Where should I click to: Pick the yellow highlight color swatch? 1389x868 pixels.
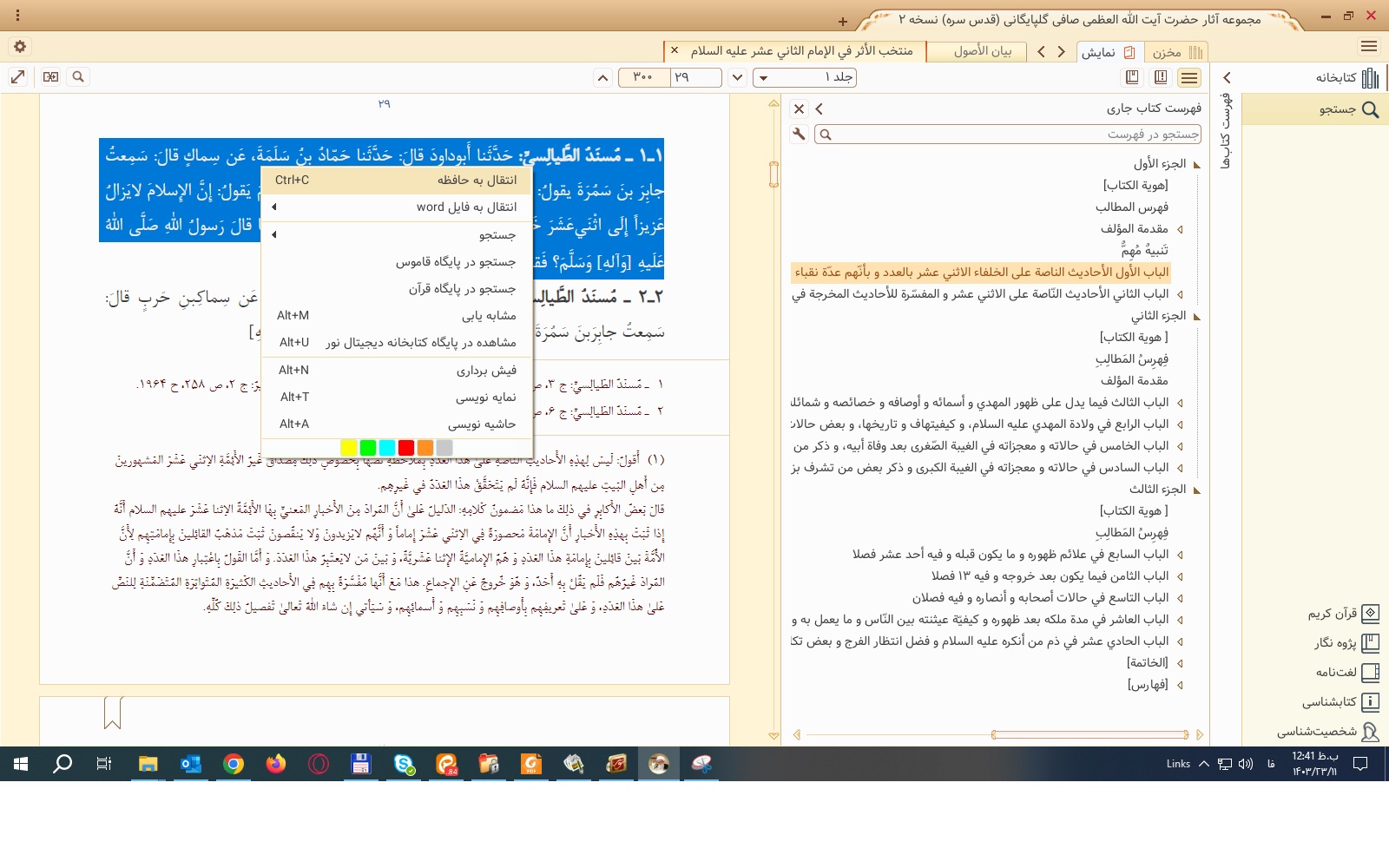(349, 448)
